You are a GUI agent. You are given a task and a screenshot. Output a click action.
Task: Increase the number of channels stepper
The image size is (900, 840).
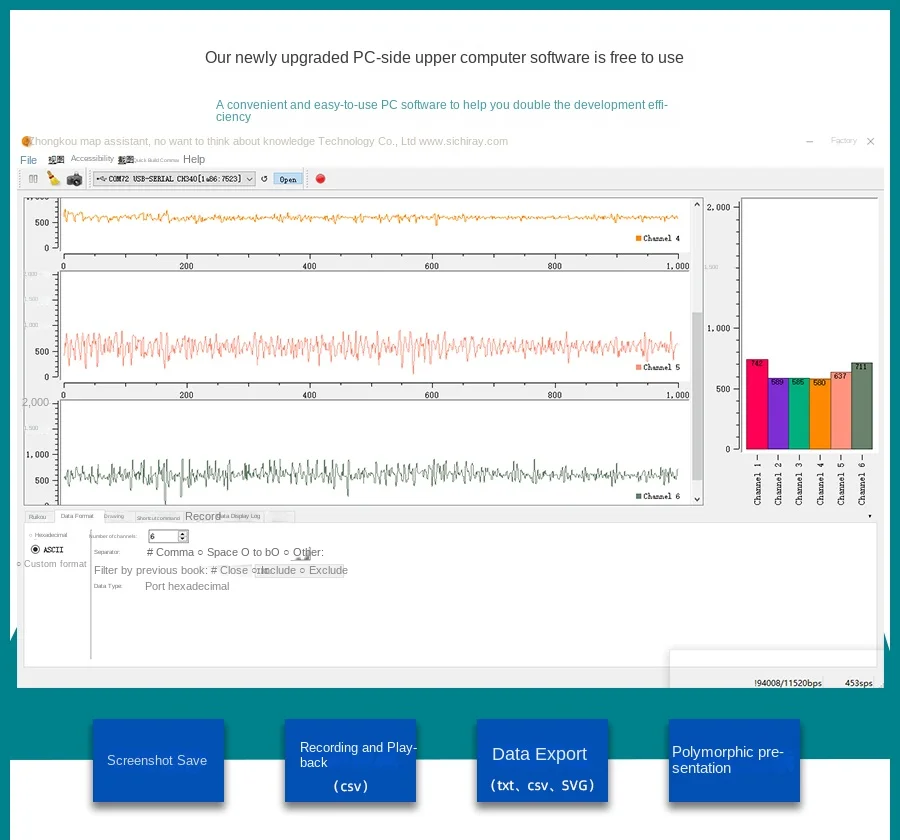coord(183,534)
